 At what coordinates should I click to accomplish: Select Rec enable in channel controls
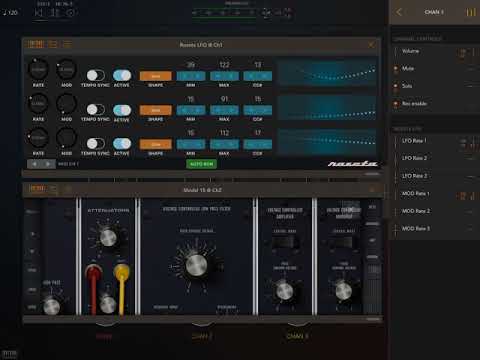[435, 104]
